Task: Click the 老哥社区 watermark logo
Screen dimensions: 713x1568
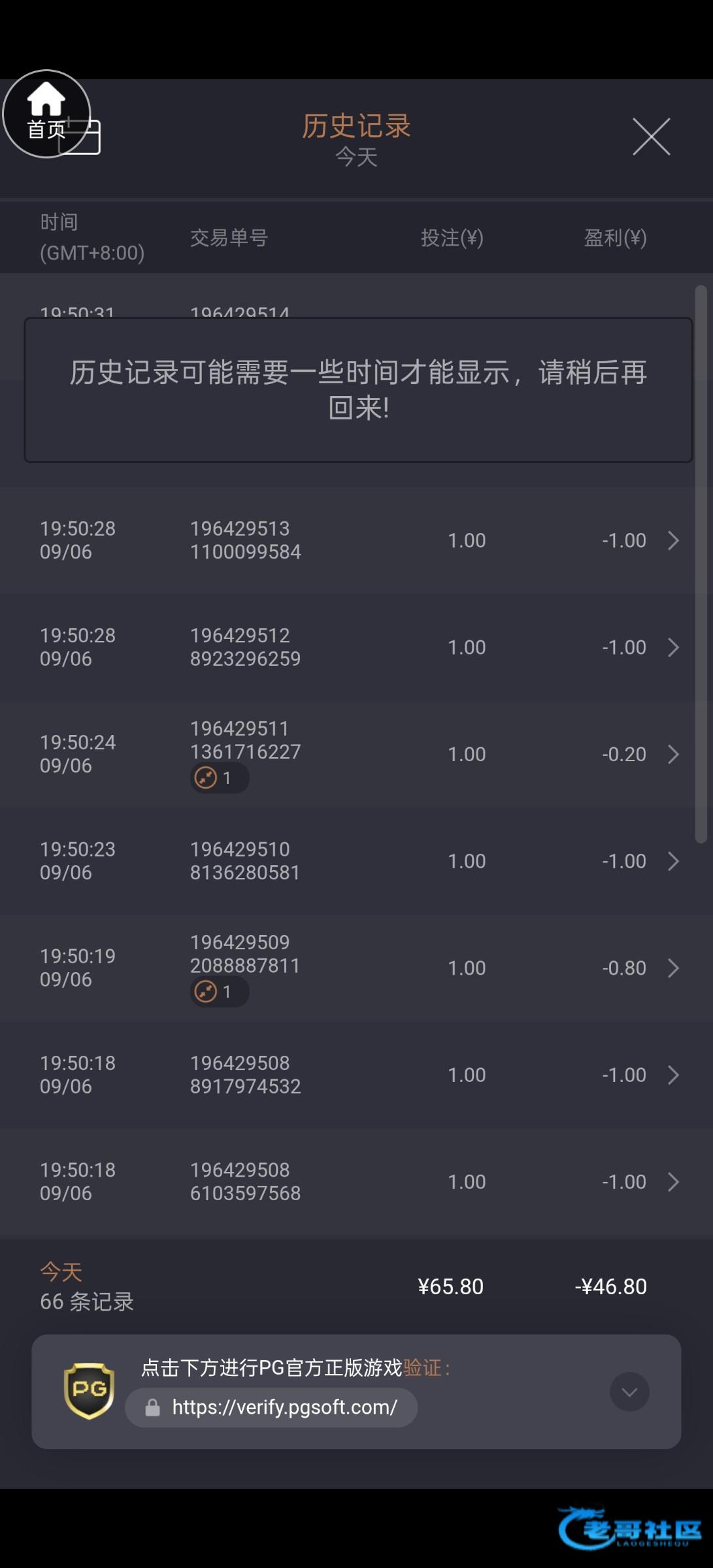Action: [x=629, y=1529]
